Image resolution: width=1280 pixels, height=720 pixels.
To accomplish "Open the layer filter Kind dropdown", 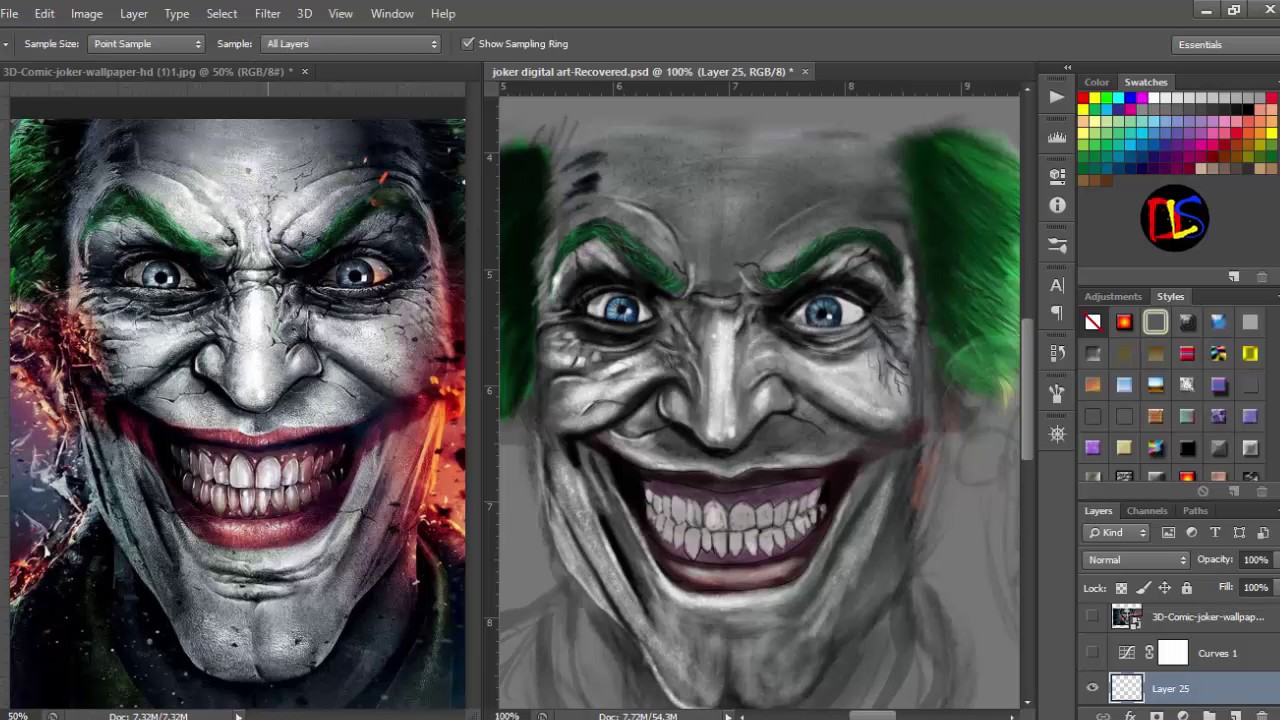I will [1116, 533].
